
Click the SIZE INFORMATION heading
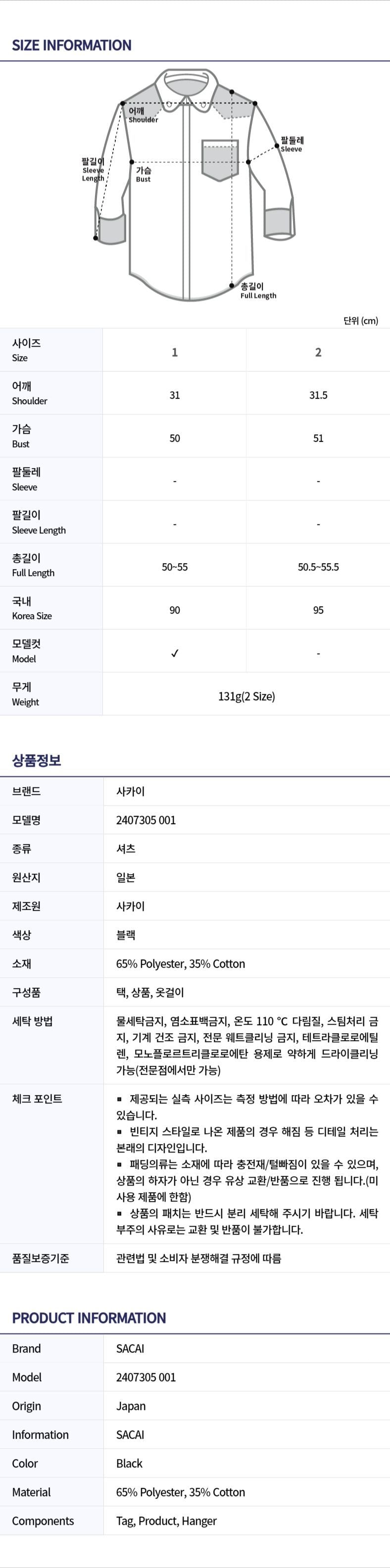coord(72,45)
